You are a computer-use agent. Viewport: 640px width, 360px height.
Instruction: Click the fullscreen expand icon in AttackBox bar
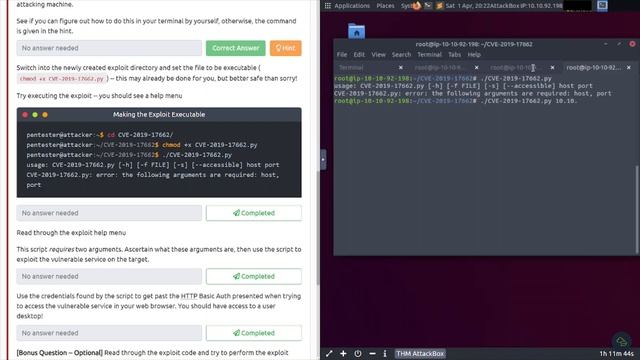tap(329, 353)
